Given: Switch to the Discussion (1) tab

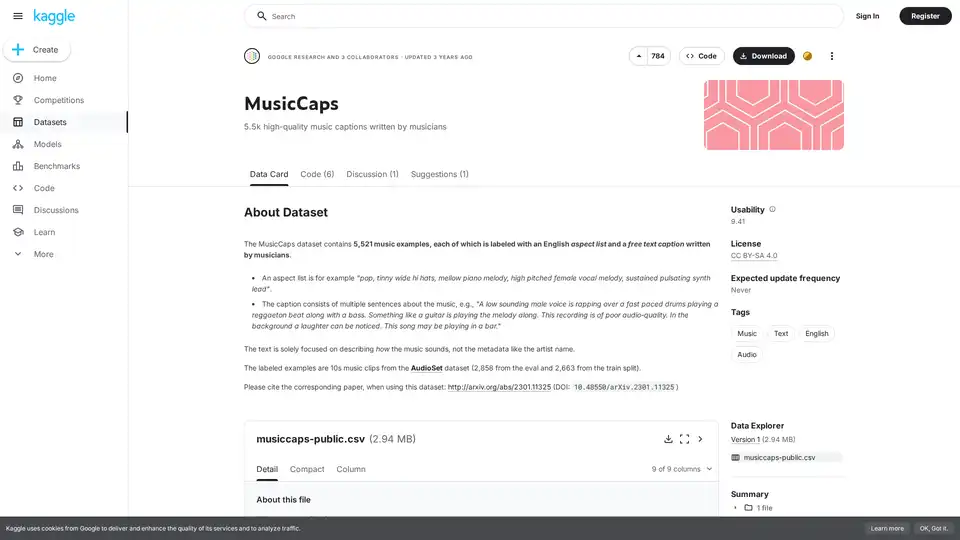Looking at the screenshot, I should point(372,174).
